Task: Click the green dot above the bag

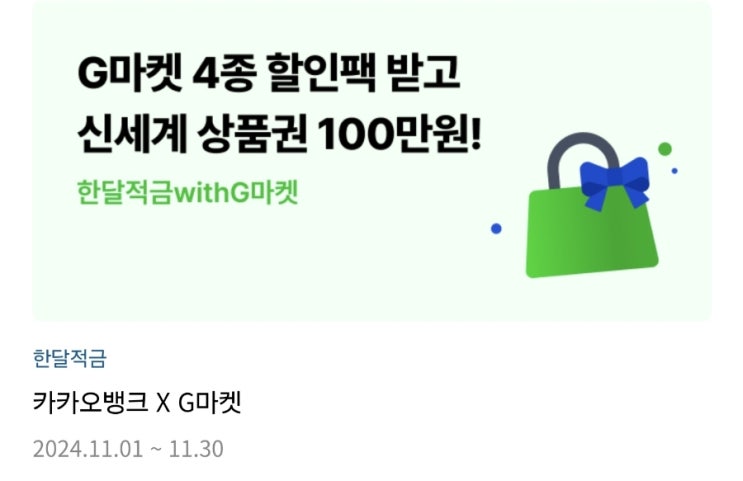Action: [665, 149]
